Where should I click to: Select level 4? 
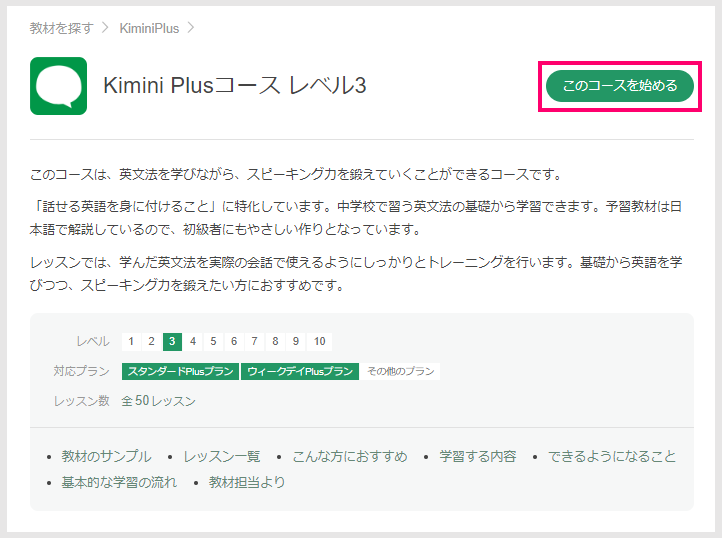pos(193,341)
